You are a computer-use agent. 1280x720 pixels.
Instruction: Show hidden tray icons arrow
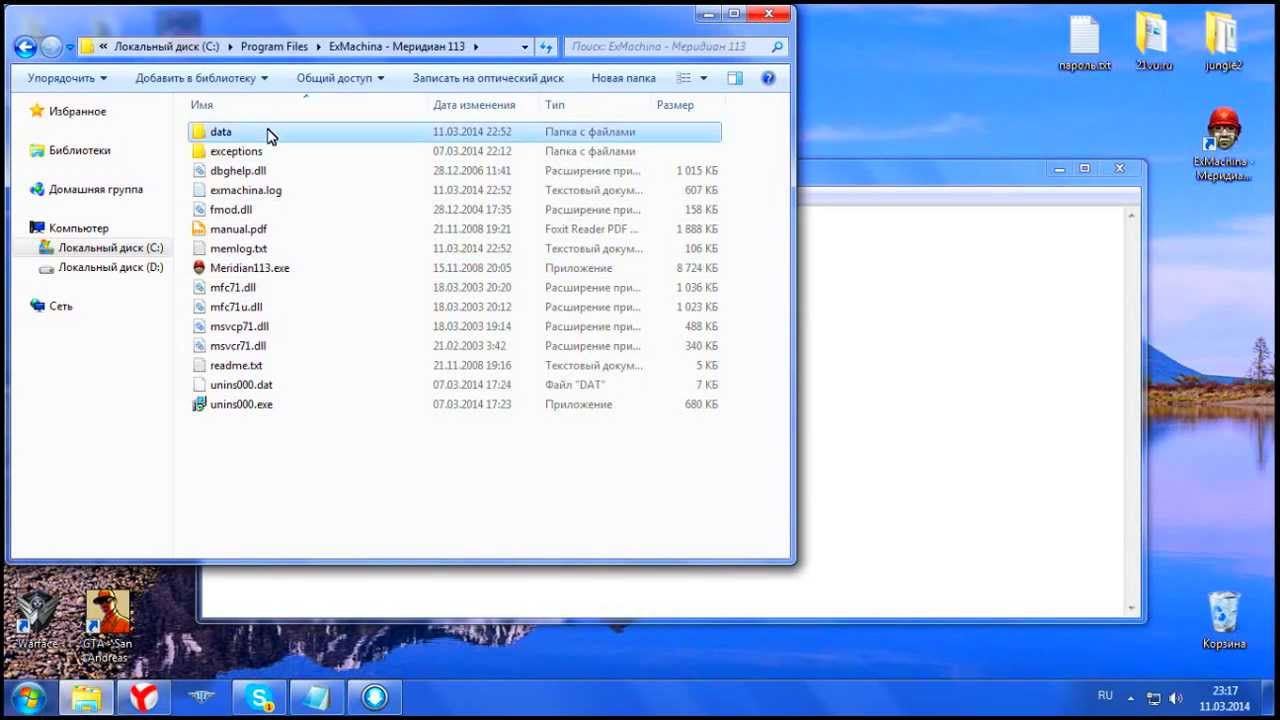click(x=1131, y=698)
